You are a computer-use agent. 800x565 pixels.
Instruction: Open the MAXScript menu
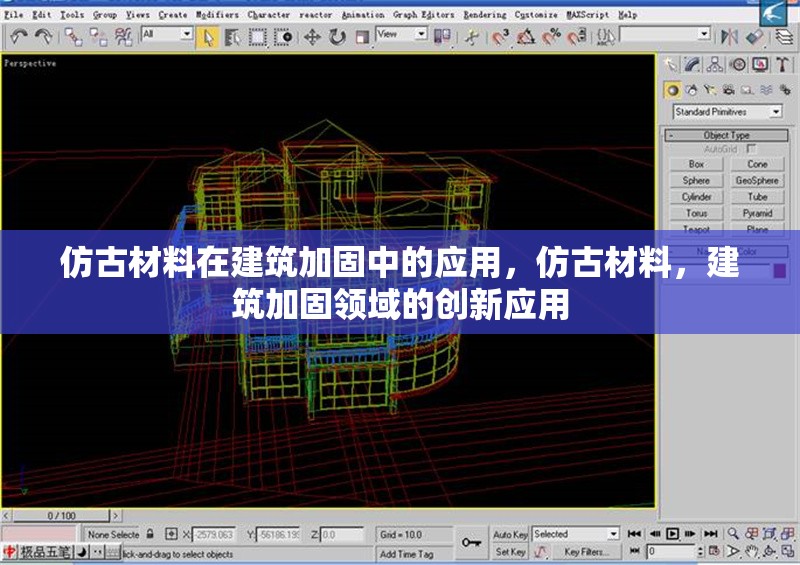click(588, 15)
